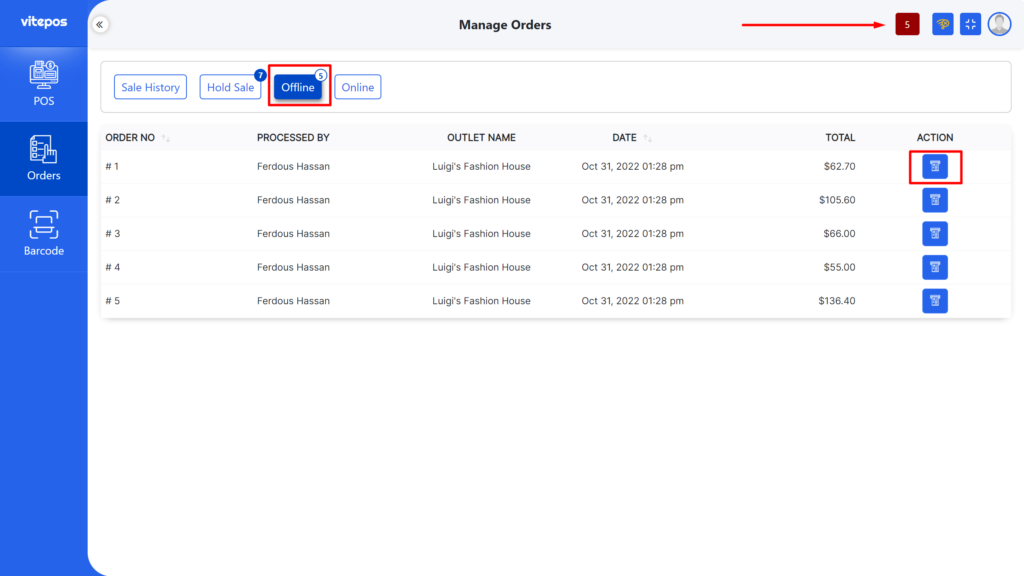Switch to Hold Sale tab

230,87
